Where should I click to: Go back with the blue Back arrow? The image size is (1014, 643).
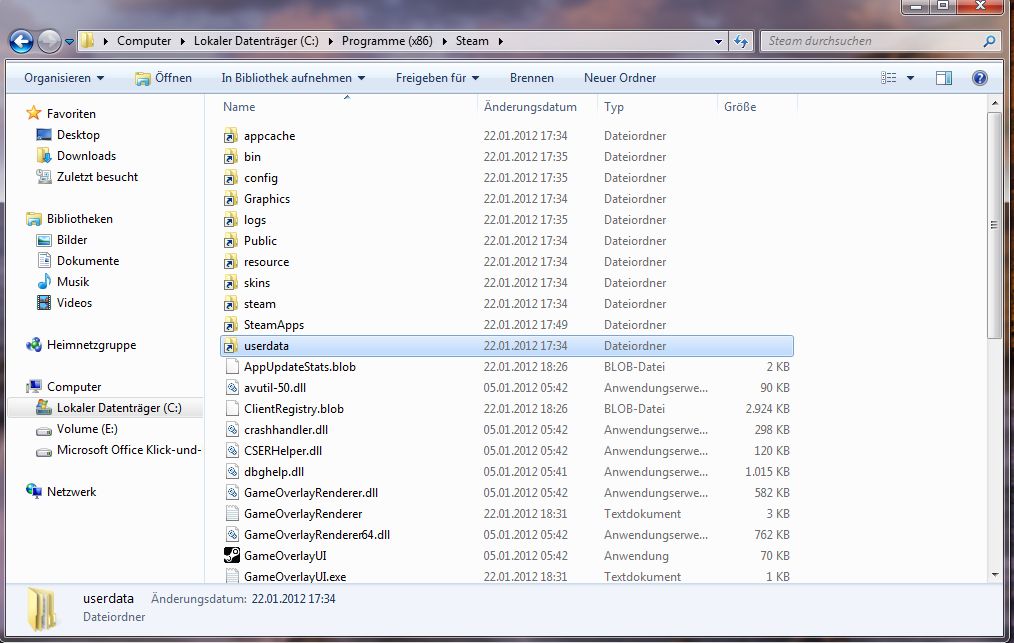click(x=21, y=41)
